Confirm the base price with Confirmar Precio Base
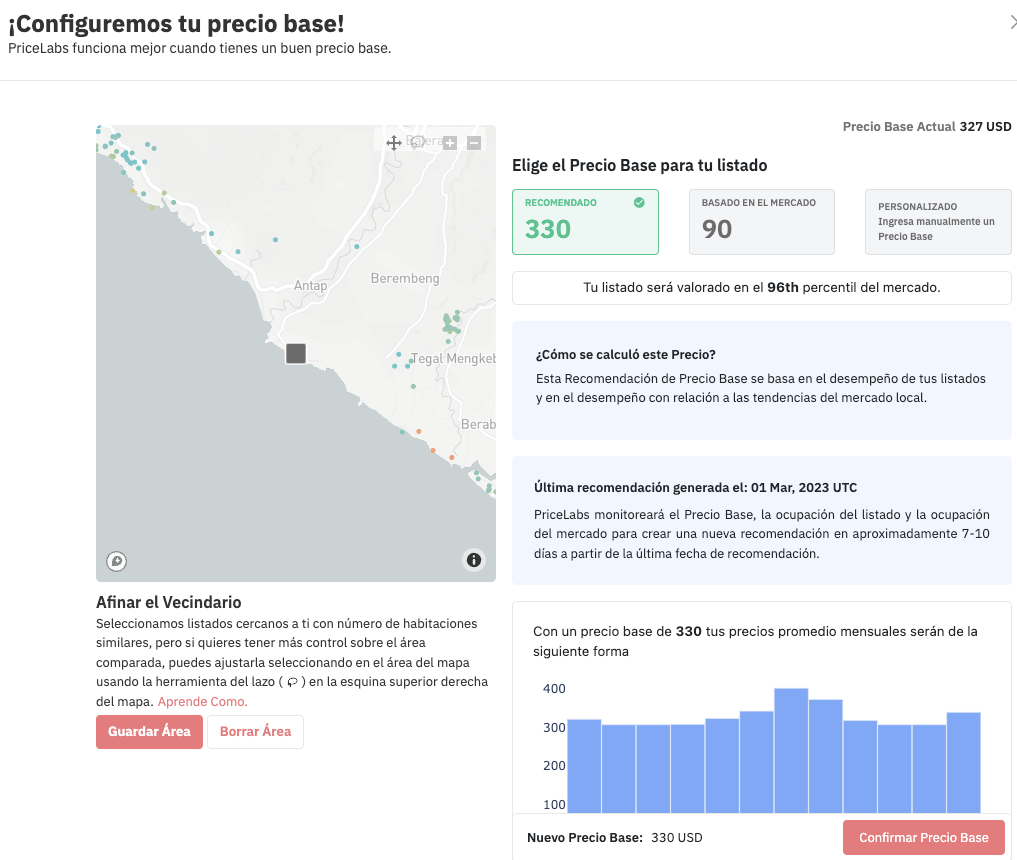1017x860 pixels. click(923, 838)
